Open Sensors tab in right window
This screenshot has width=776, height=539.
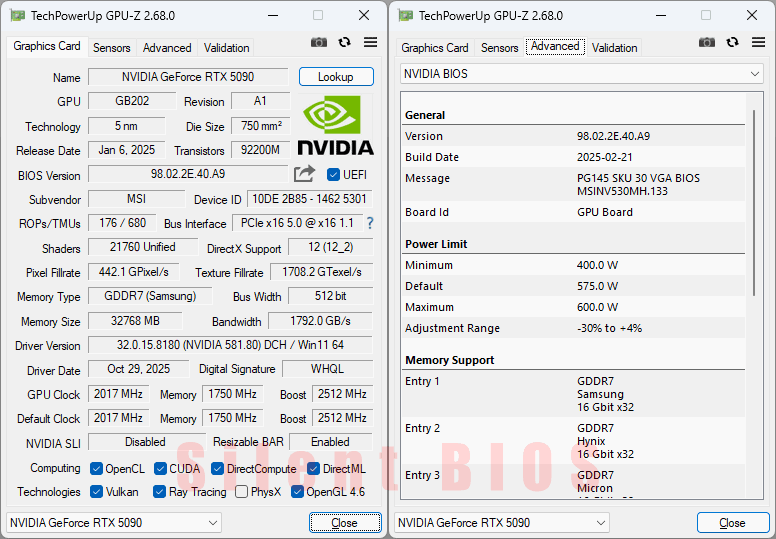tap(500, 48)
